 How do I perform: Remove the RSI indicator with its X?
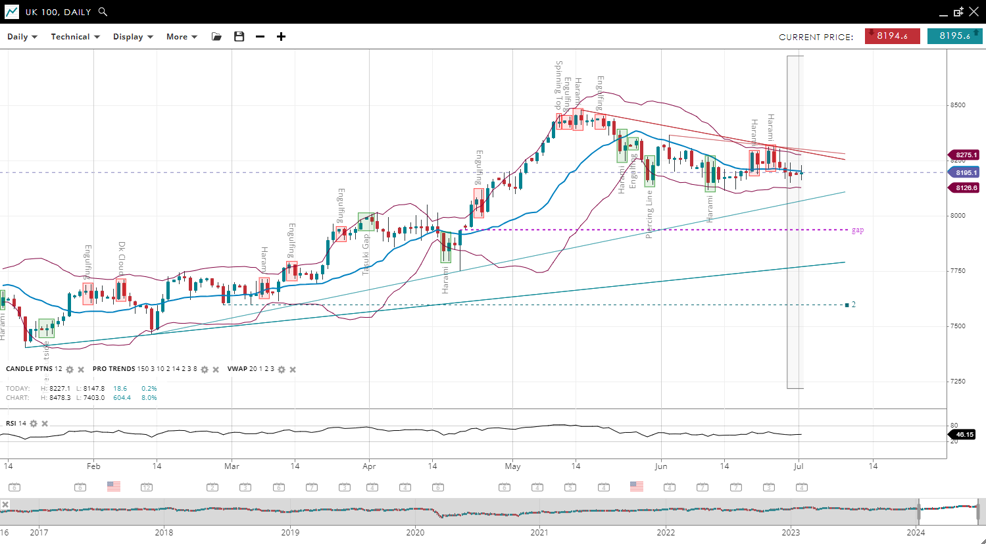pyautogui.click(x=46, y=423)
